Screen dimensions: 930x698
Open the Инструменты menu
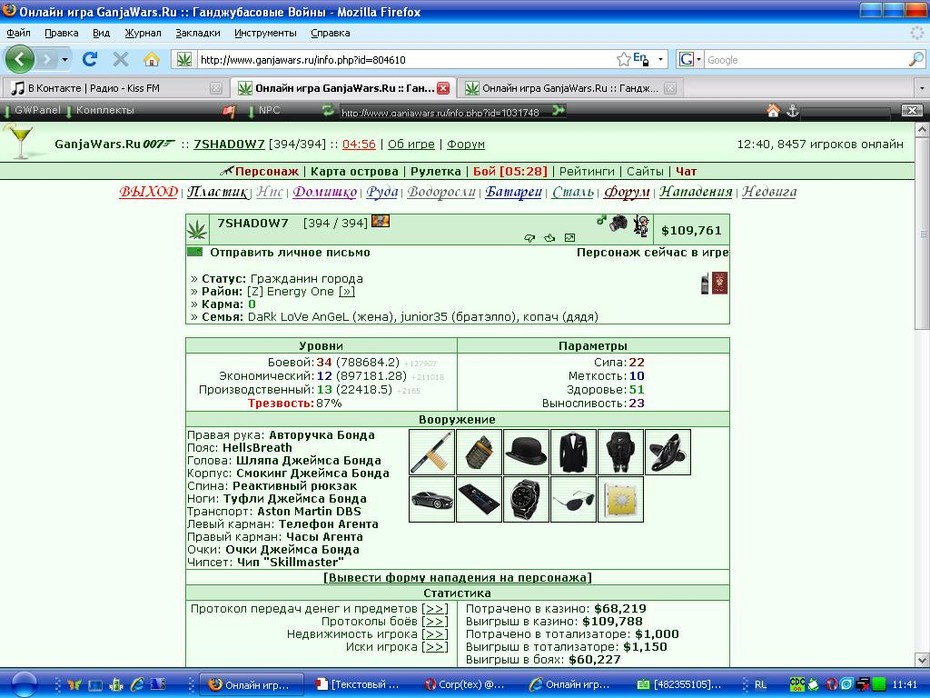coord(265,33)
